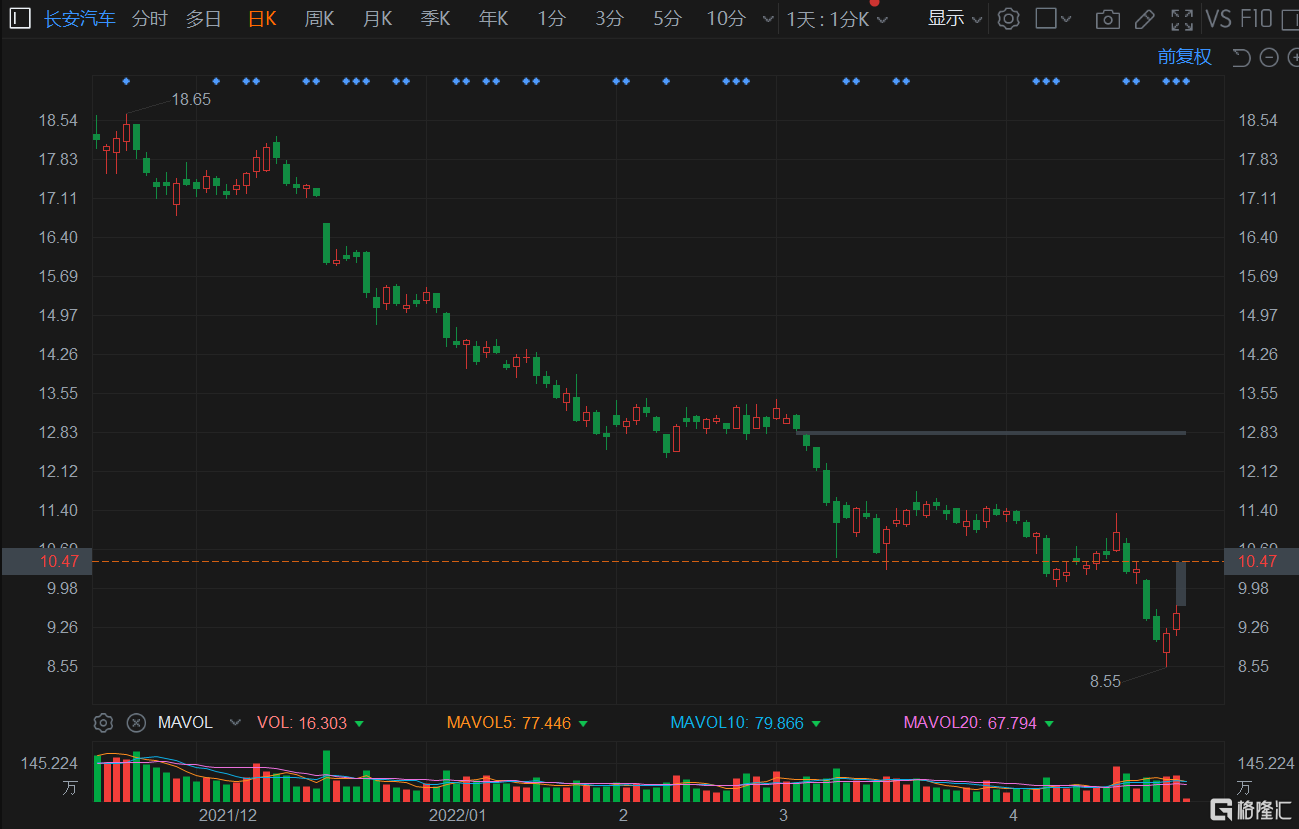Click the MAVOL10: 79.866 readout

pos(737,722)
